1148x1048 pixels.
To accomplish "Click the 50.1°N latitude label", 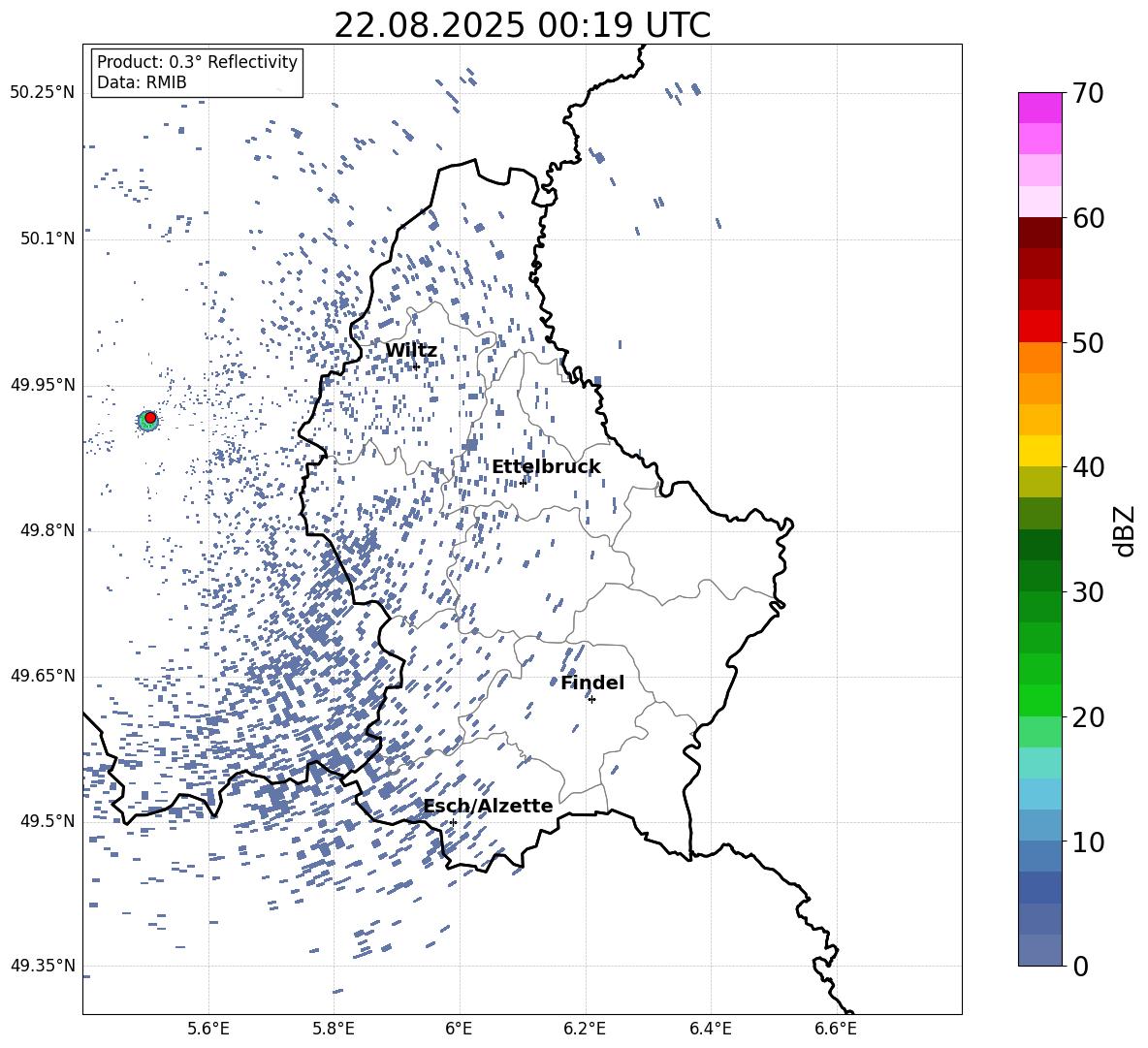I will (x=48, y=238).
